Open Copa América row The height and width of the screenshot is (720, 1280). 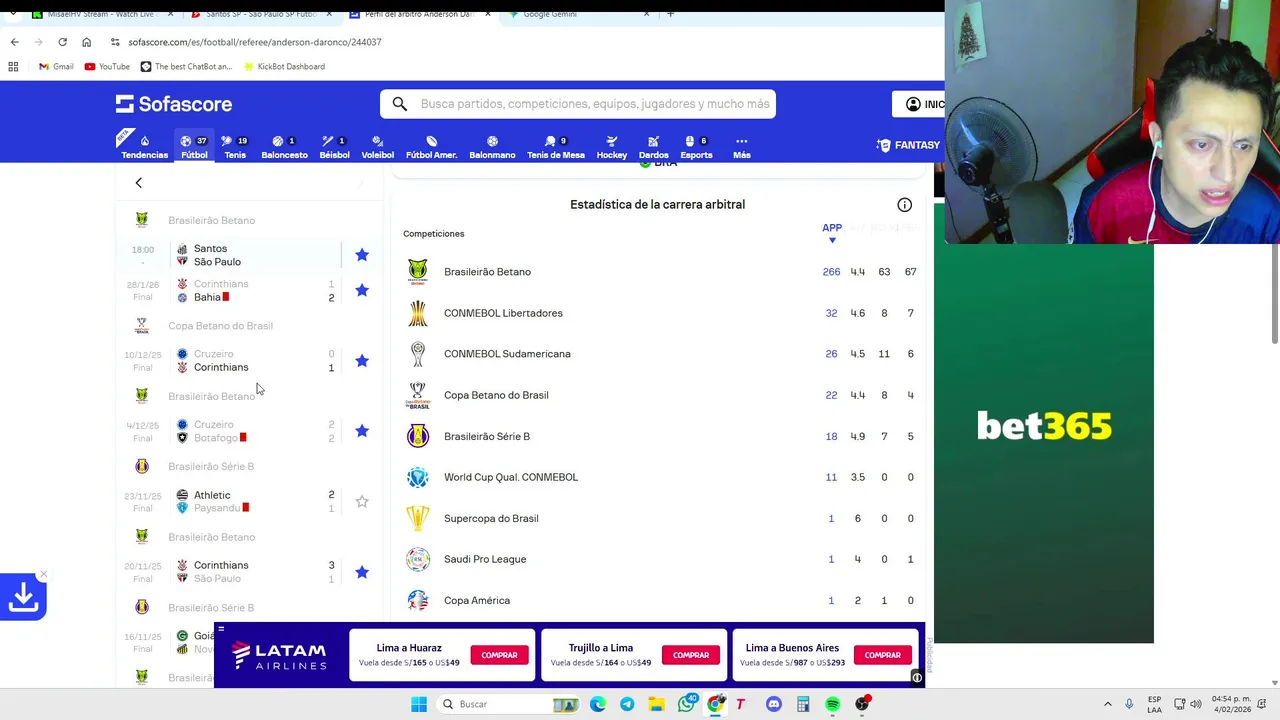(x=660, y=600)
